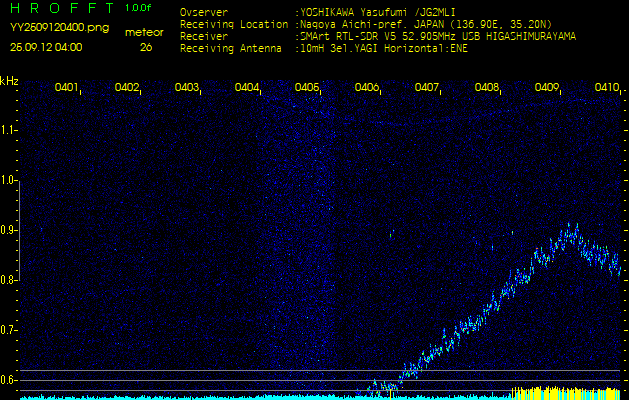This screenshot has height=400, width=629.
Task: Click the 0401 time marker
Action: [67, 88]
